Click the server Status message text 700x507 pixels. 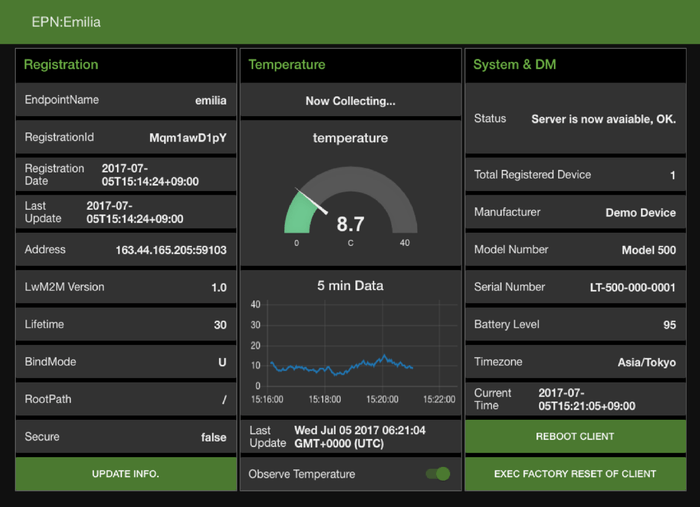(x=603, y=118)
